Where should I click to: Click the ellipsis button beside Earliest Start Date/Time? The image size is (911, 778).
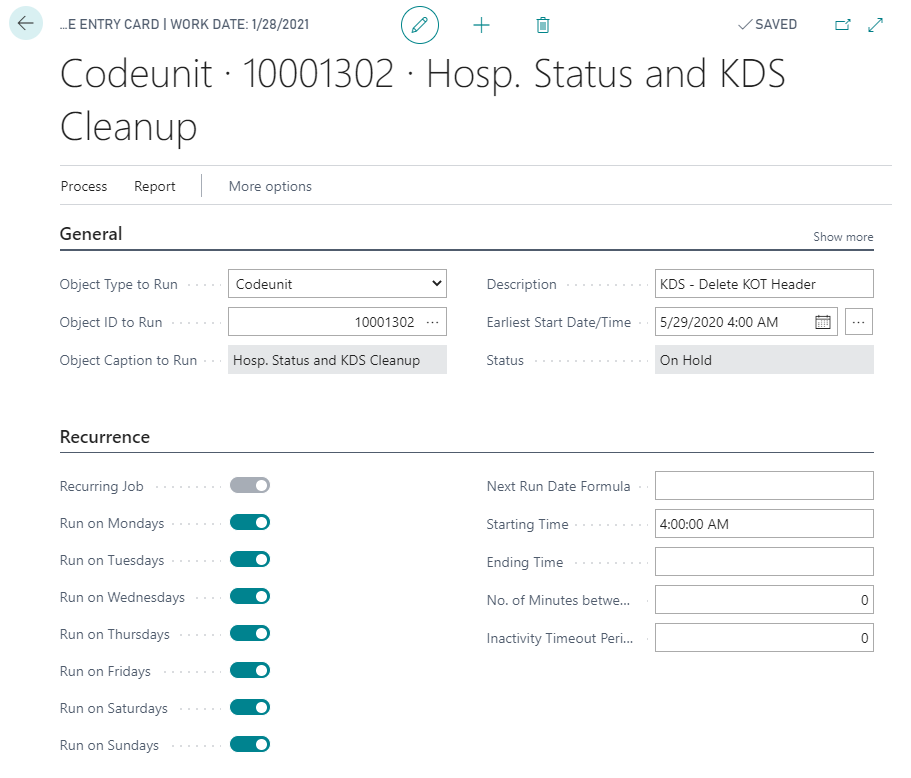click(x=859, y=322)
